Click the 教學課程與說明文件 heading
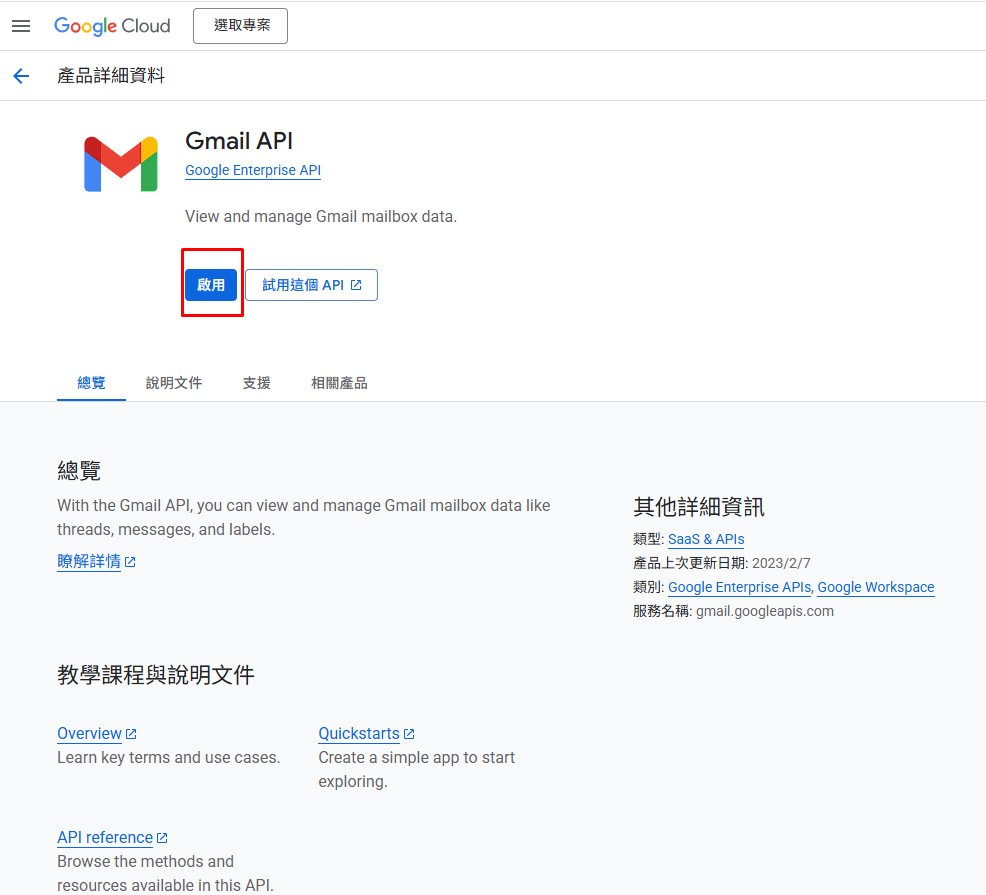Screen dimensions: 986x895 tap(155, 675)
